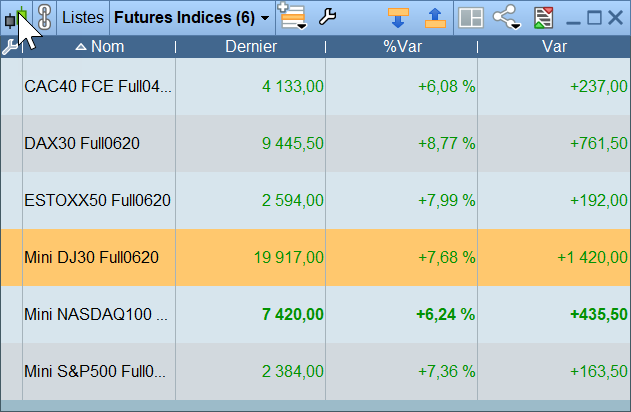Open the Listes menu
This screenshot has width=631, height=412.
tap(83, 18)
